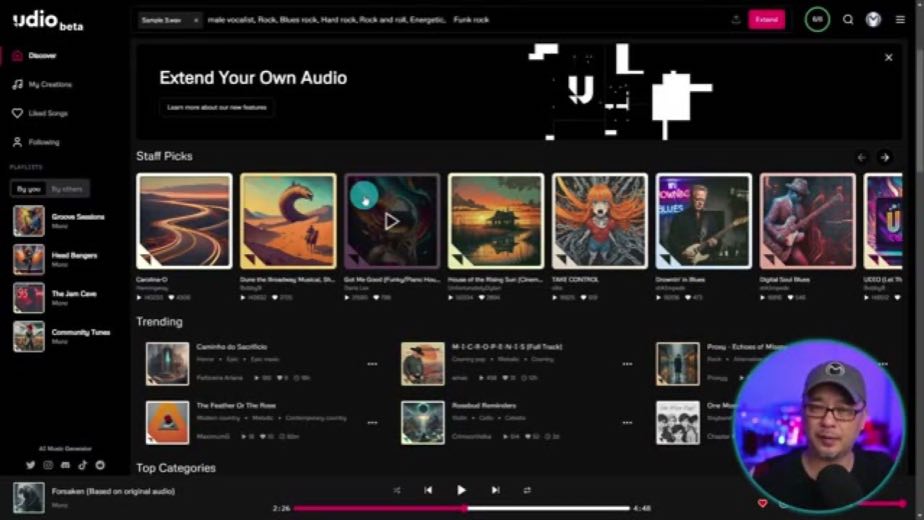Image resolution: width=924 pixels, height=520 pixels.
Task: Adjust the volume slider in the player
Action: tap(882, 503)
